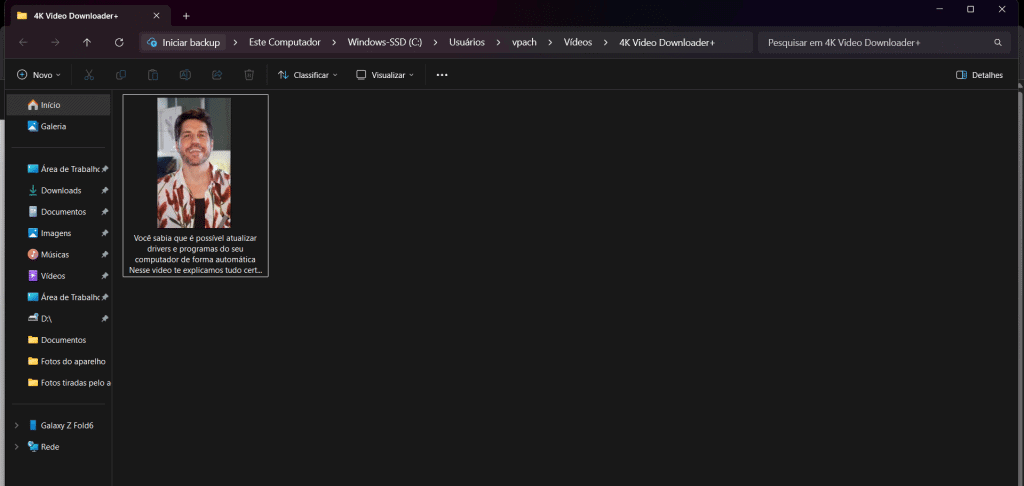Viewport: 1024px width, 486px height.
Task: Go up one folder level
Action: (x=87, y=43)
